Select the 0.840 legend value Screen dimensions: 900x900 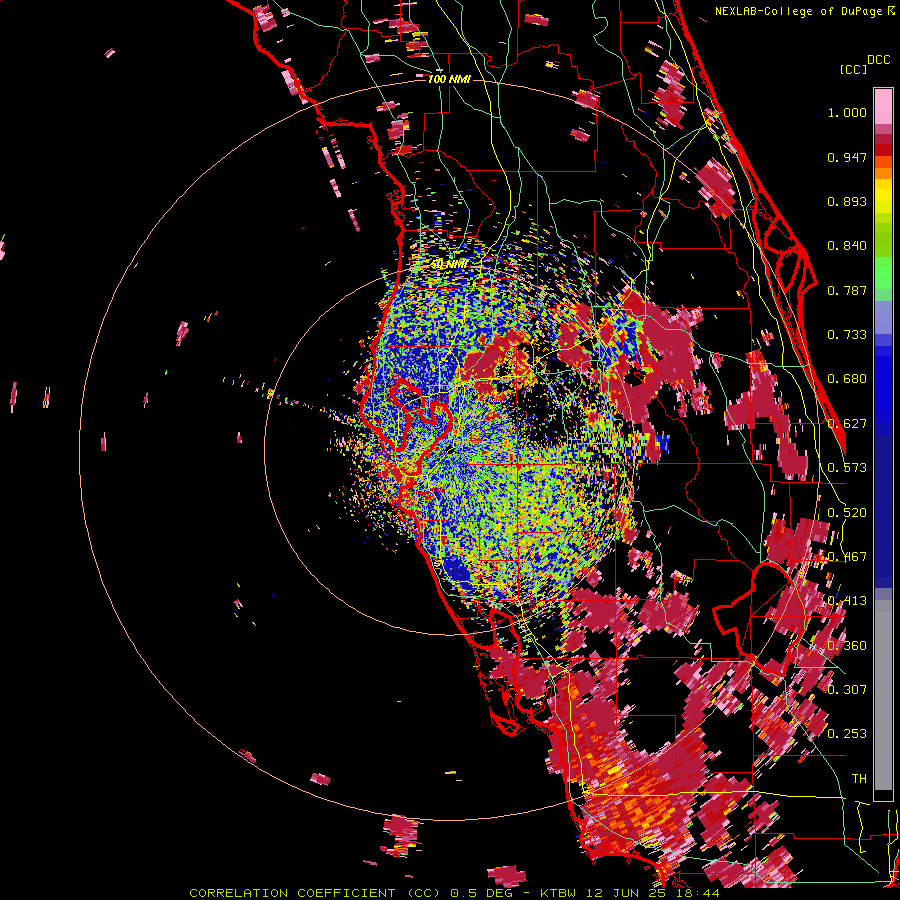click(x=847, y=246)
